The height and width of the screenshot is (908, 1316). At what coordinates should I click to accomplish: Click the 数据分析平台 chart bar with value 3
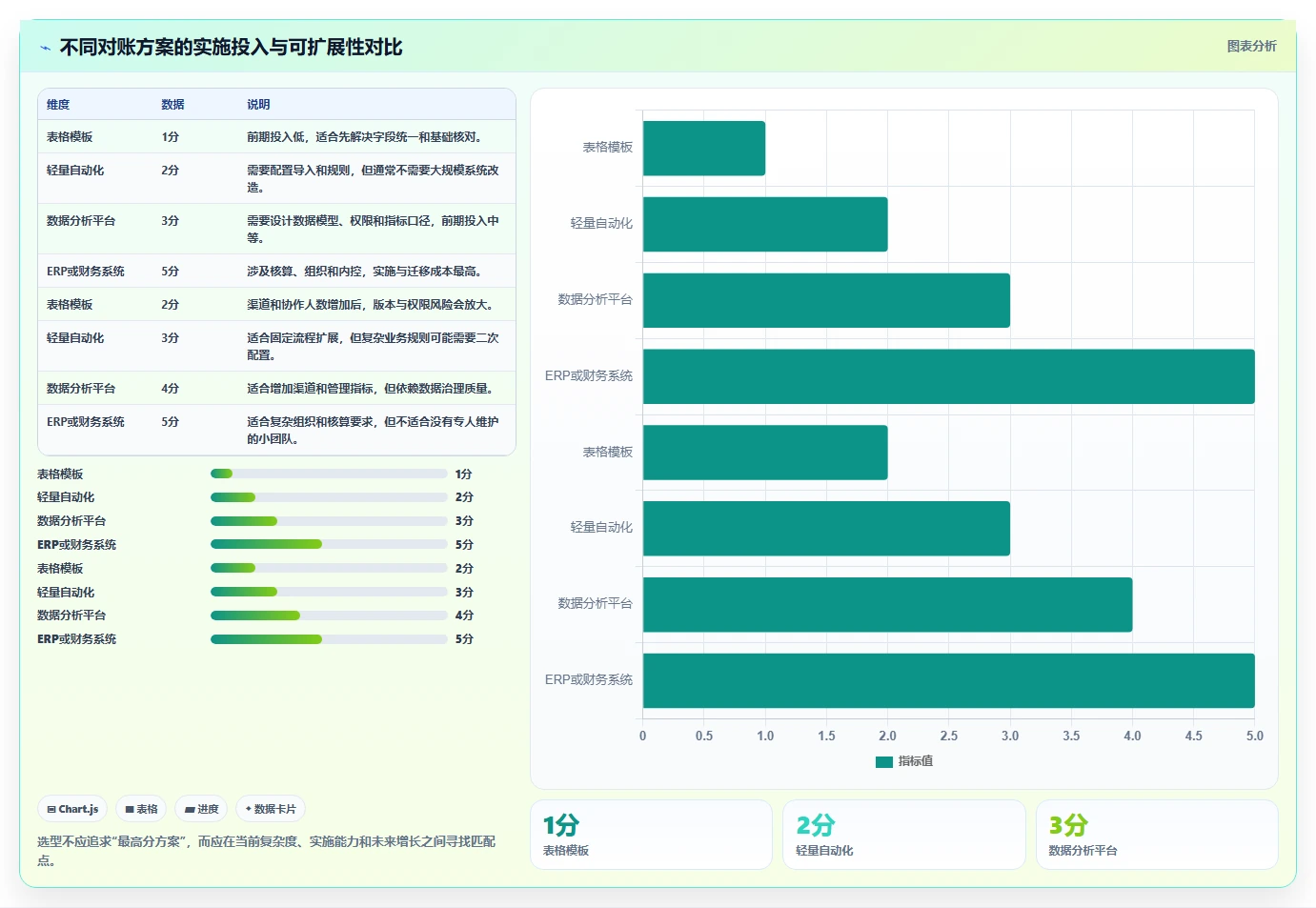pyautogui.click(x=826, y=301)
